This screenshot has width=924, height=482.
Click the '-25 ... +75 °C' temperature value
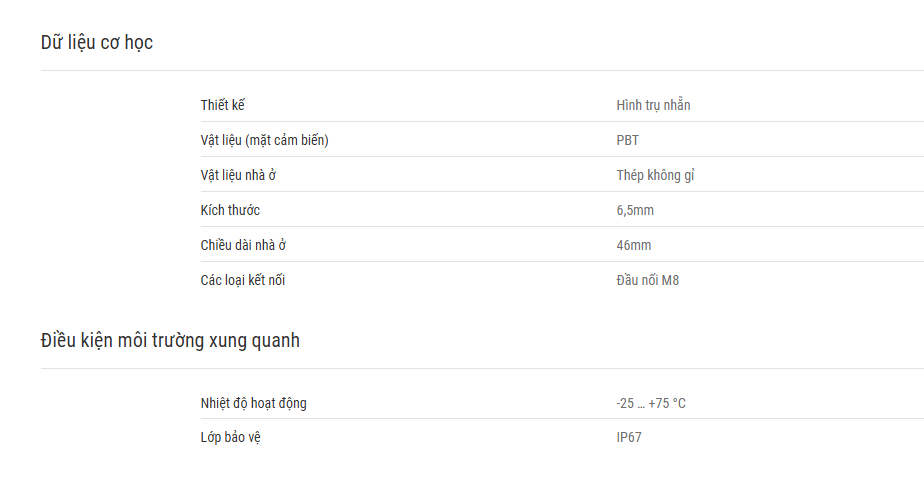651,403
